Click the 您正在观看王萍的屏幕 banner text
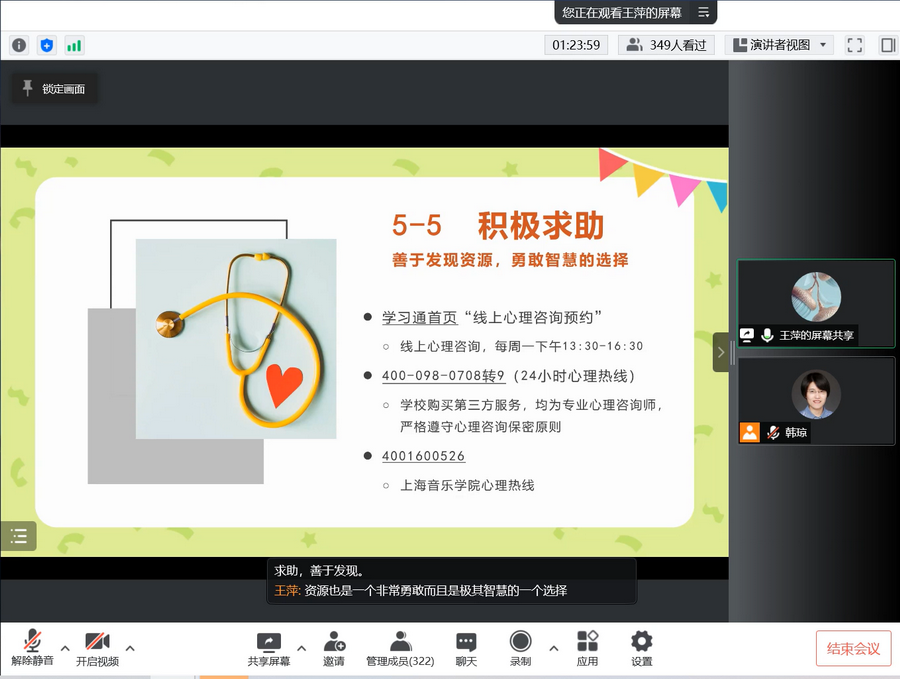 [622, 12]
